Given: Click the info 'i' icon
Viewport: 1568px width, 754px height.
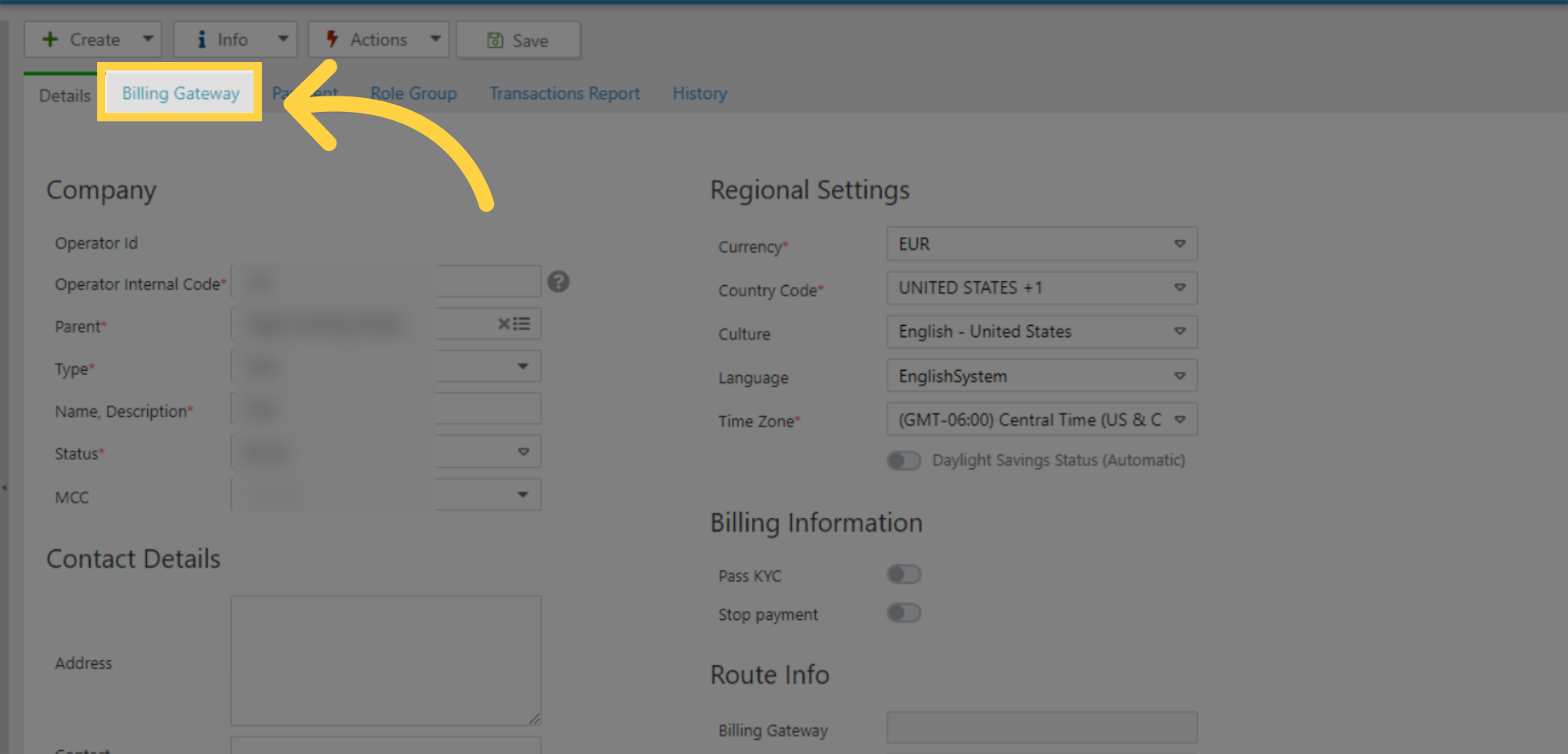Looking at the screenshot, I should (x=201, y=39).
